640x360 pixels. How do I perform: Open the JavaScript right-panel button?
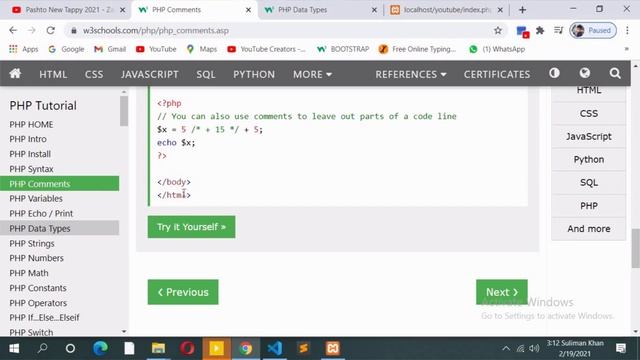589,137
